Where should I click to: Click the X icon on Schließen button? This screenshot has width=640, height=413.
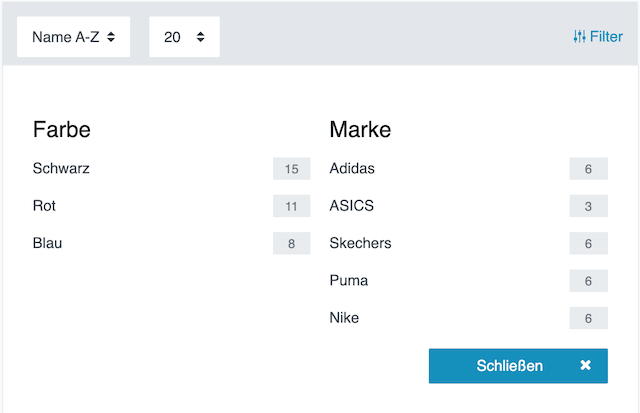(586, 366)
